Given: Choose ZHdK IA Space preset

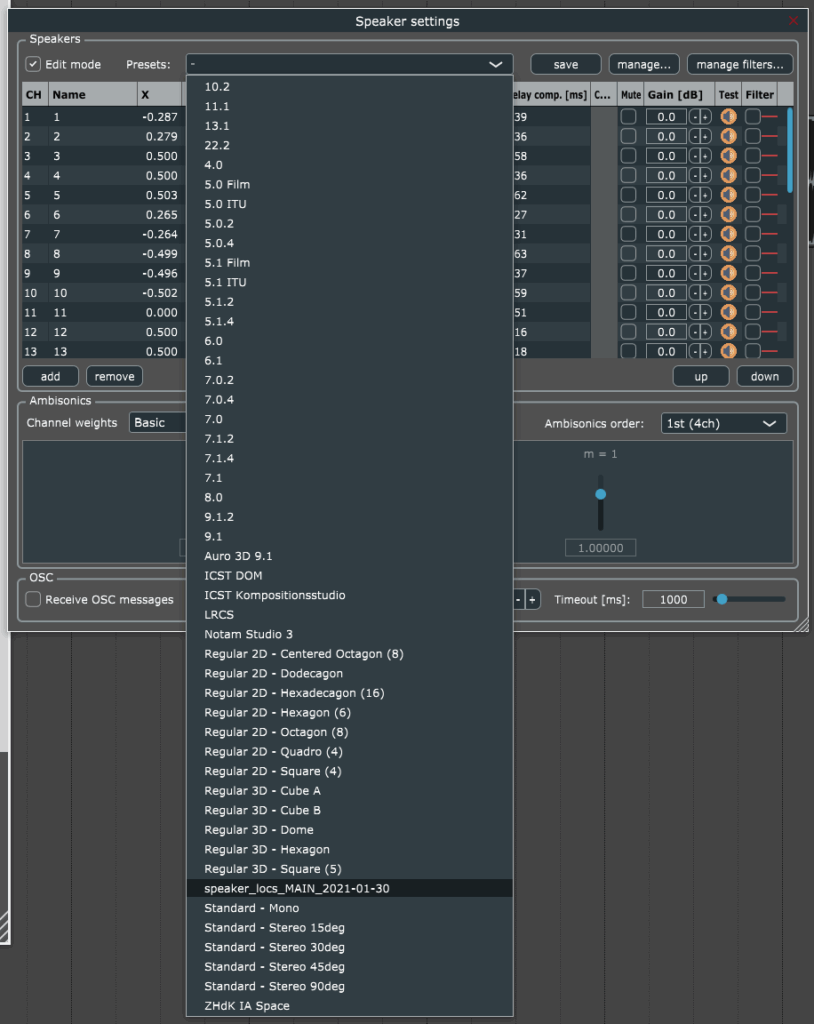Looking at the screenshot, I should point(350,1006).
